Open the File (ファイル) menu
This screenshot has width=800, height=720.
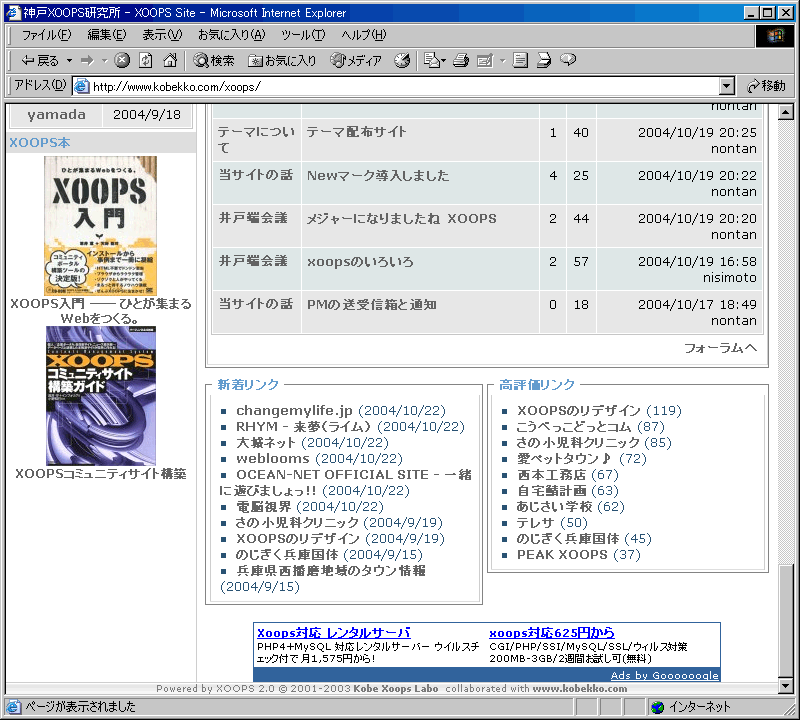tap(46, 35)
